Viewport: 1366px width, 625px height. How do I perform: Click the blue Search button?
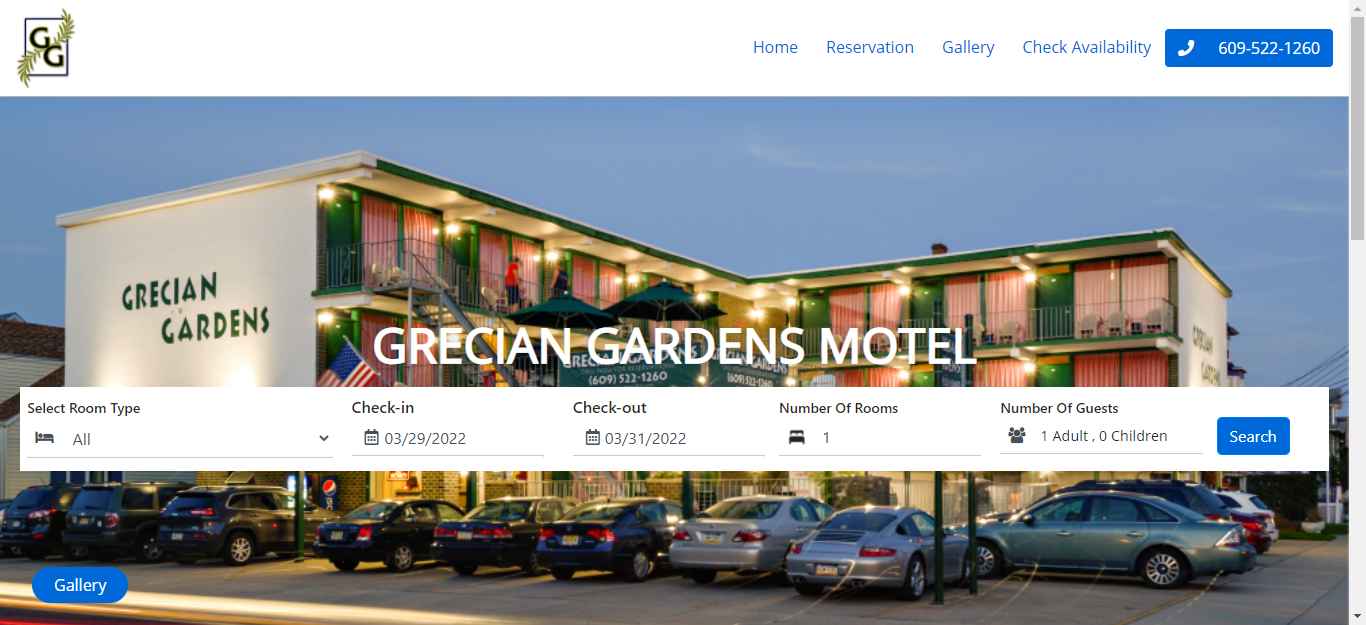point(1253,436)
